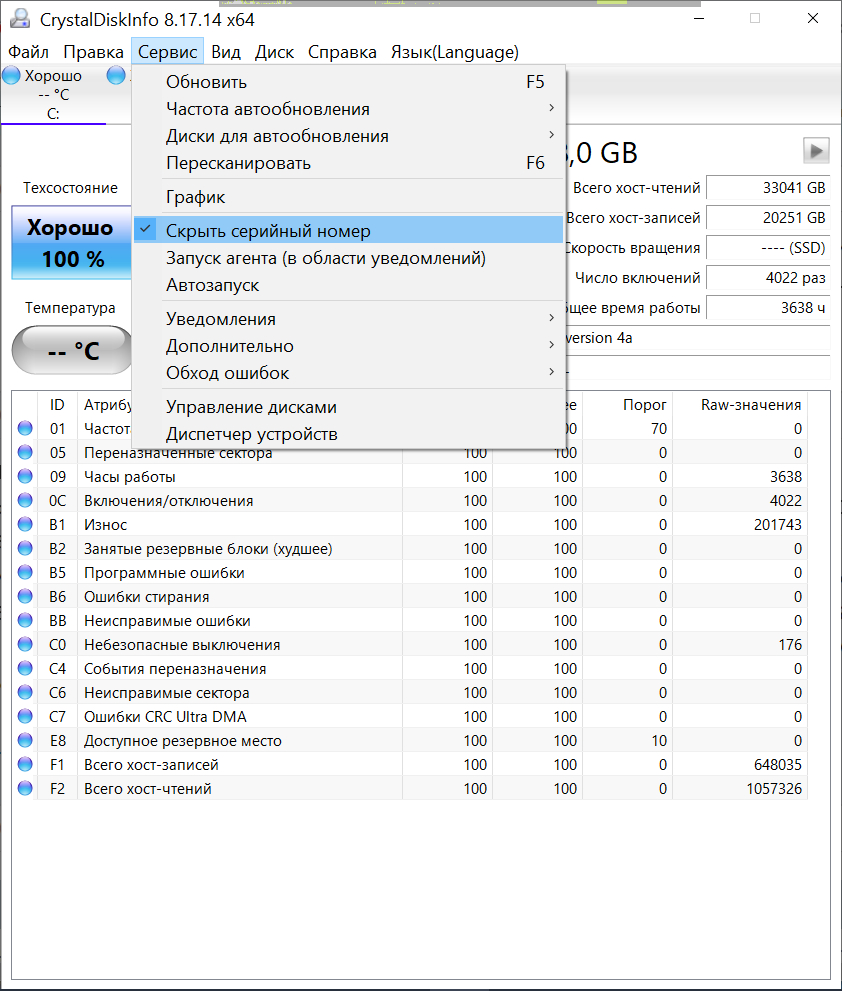842x991 pixels.
Task: Click the status orb of attribute F2
Action: coord(25,789)
